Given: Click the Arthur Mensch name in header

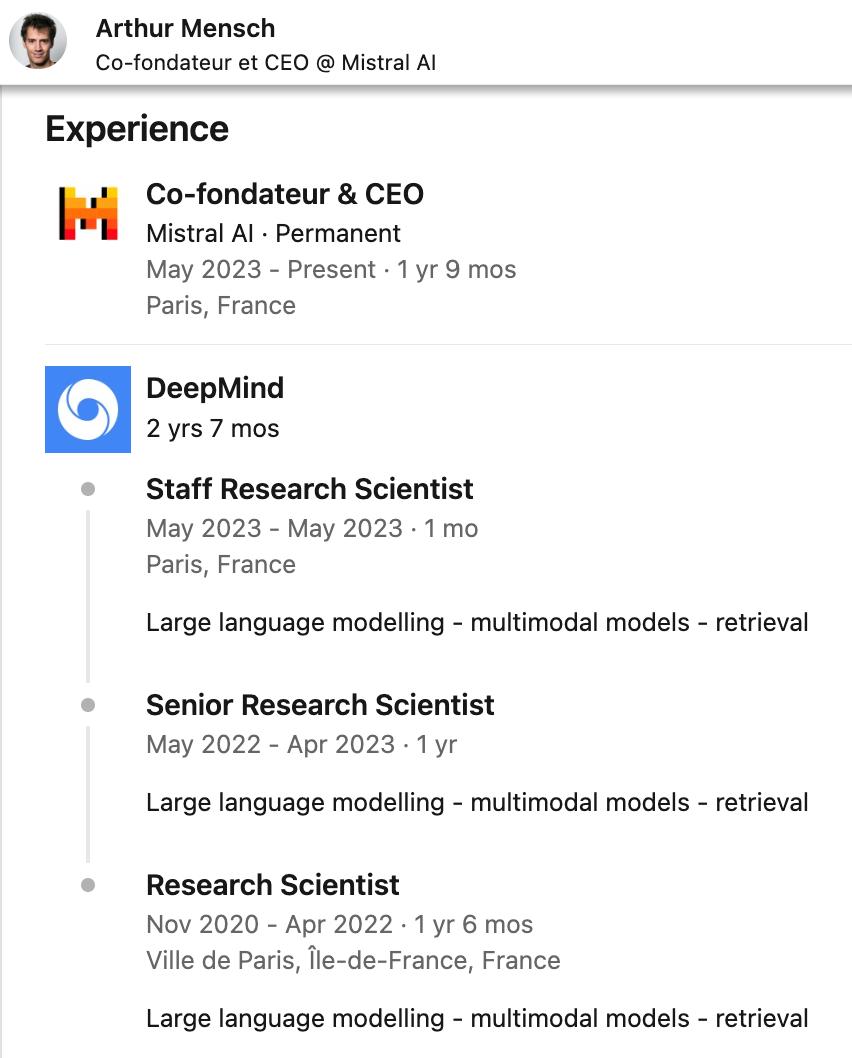Looking at the screenshot, I should 185,29.
